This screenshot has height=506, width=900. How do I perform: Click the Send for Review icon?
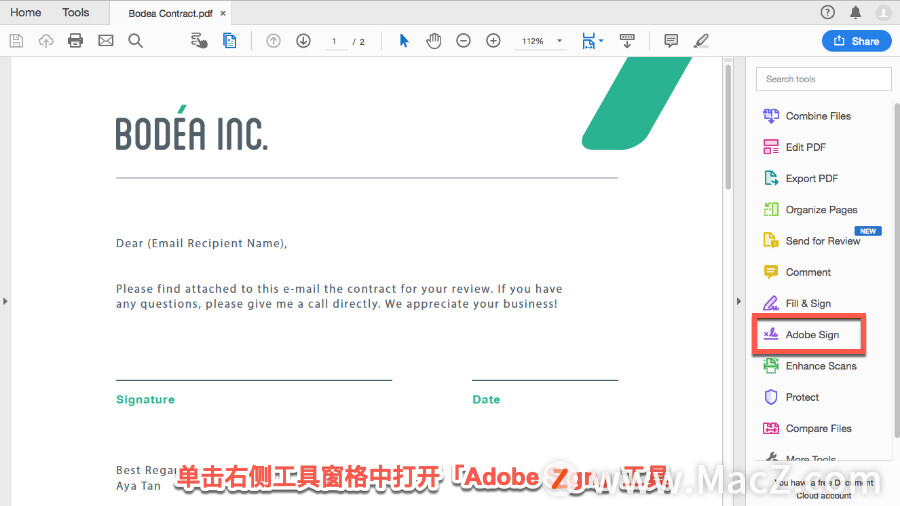[771, 240]
